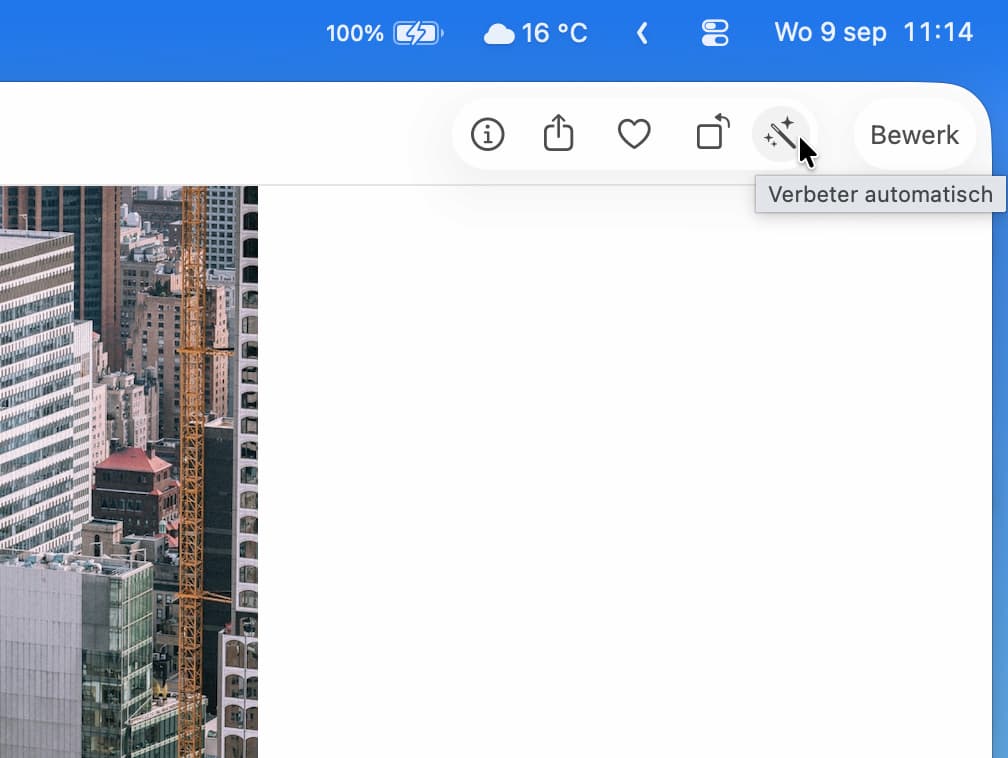Screen dimensions: 1008x758
Task: Open the weather cloud menu bar item
Action: 499,33
